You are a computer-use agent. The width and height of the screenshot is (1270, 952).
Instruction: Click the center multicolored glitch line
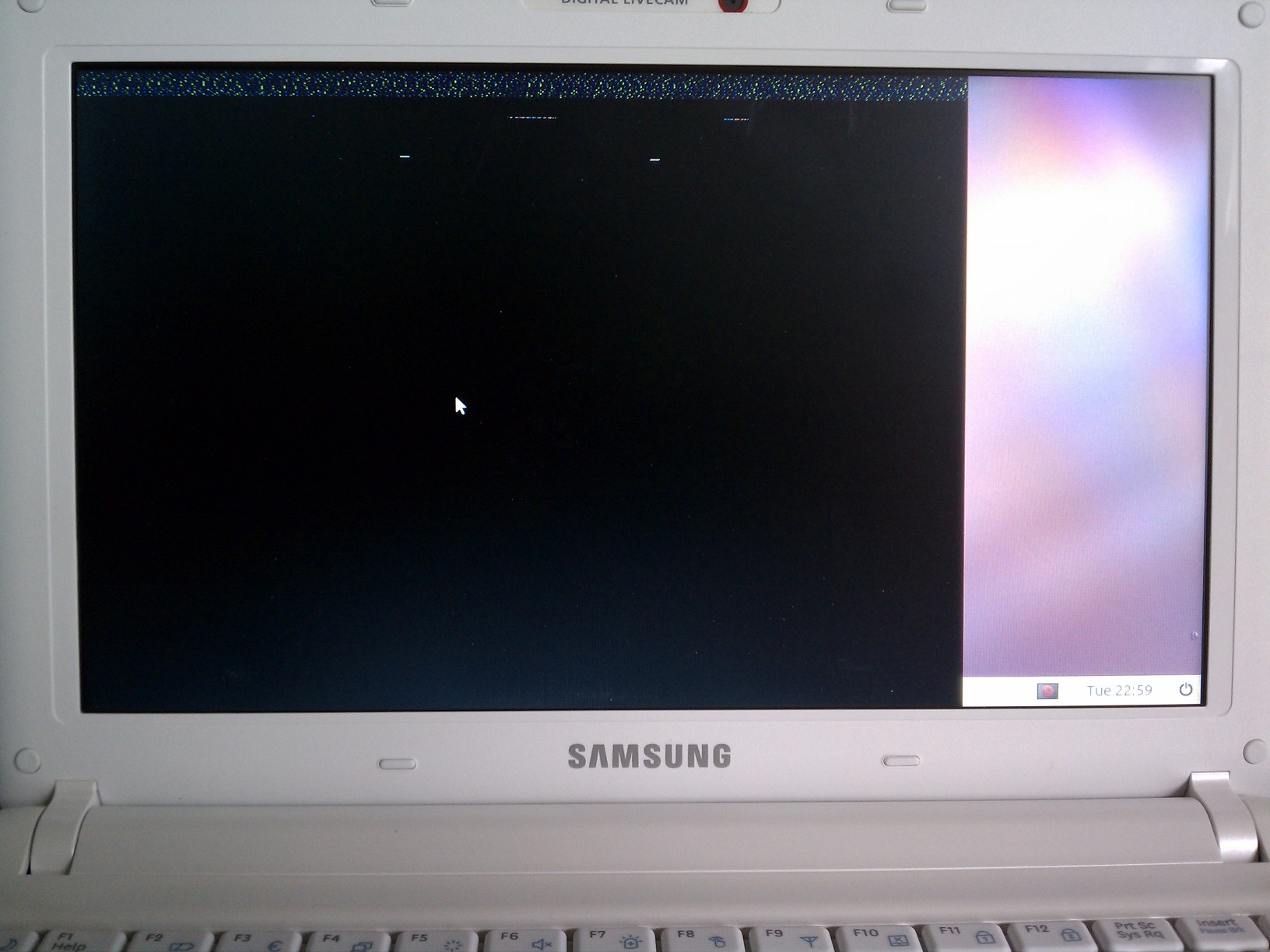(x=532, y=118)
